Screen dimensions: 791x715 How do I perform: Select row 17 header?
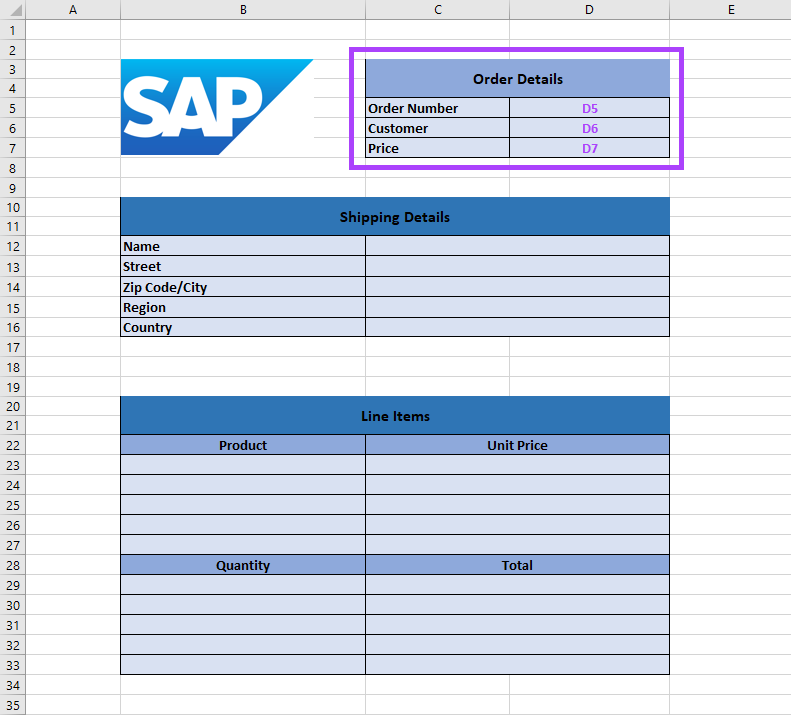(x=13, y=347)
